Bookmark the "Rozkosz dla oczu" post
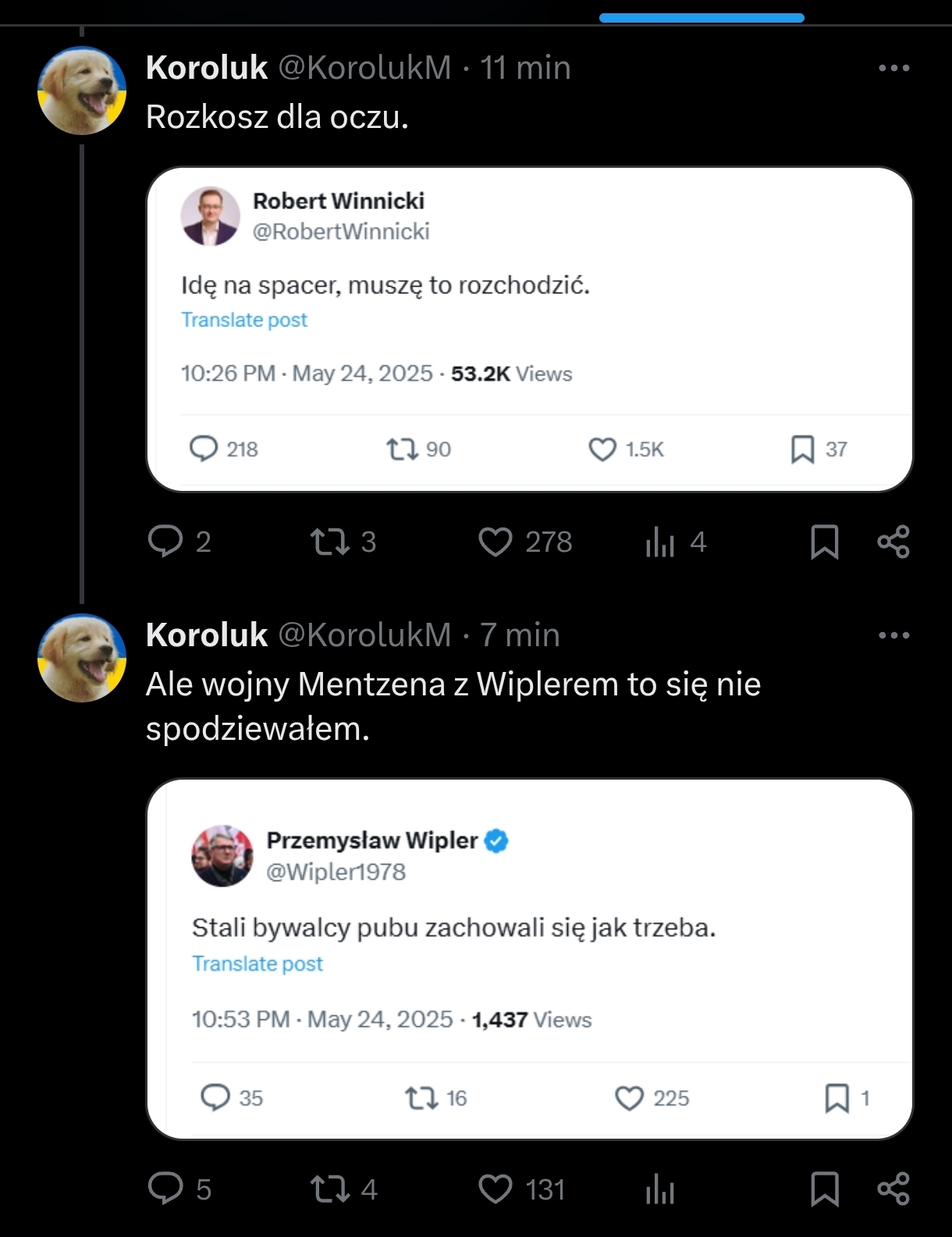 (x=825, y=542)
